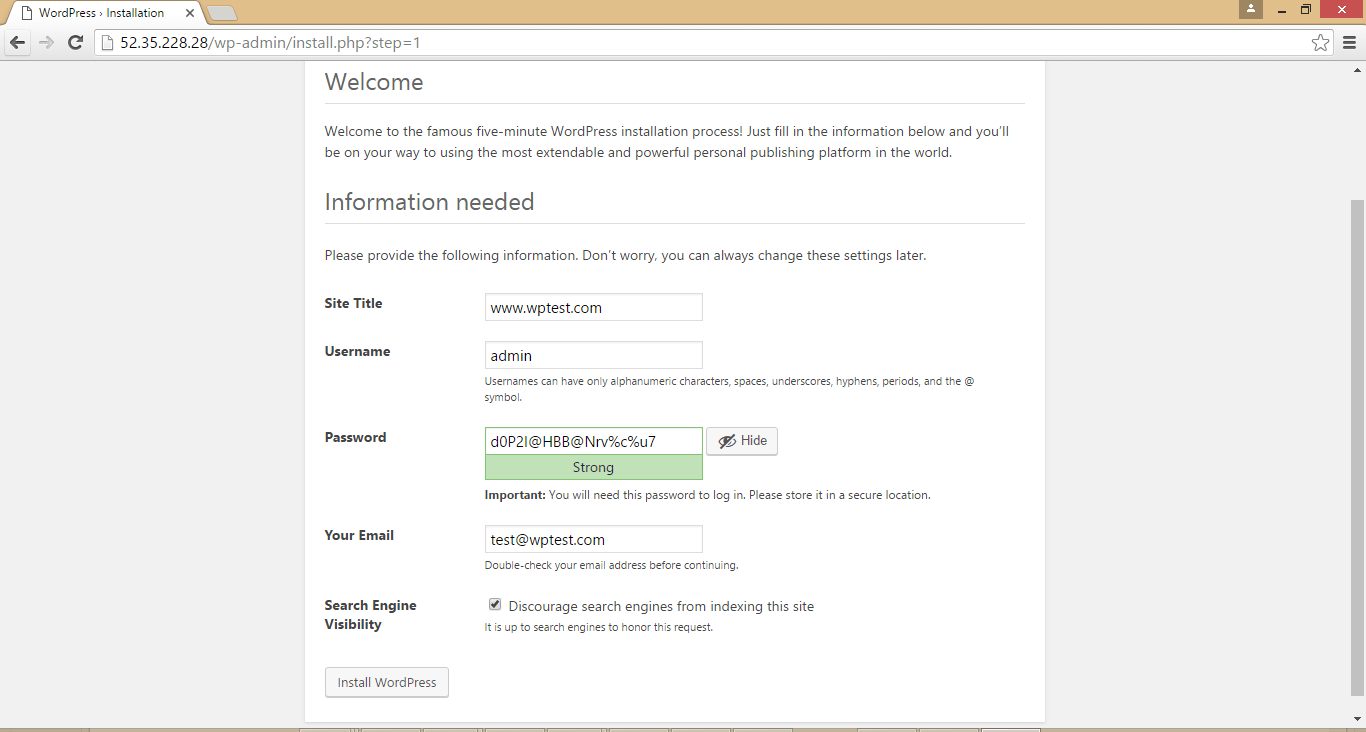Viewport: 1366px width, 732px height.
Task: Click the Your Email input field
Action: click(593, 538)
